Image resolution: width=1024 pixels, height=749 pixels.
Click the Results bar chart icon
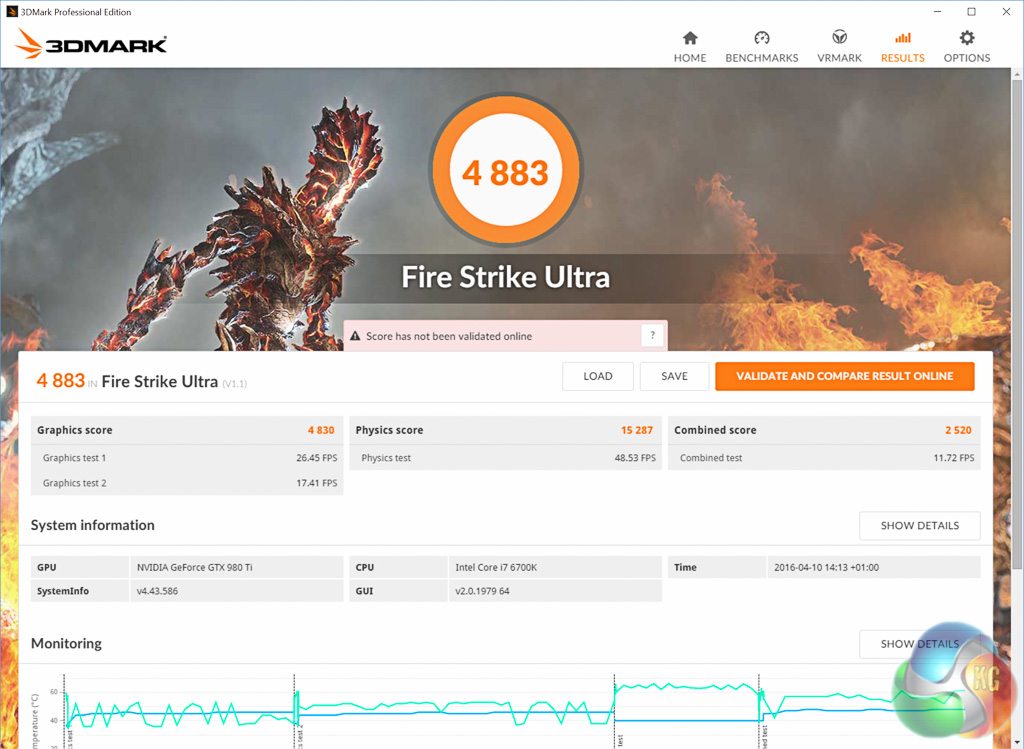[x=903, y=38]
